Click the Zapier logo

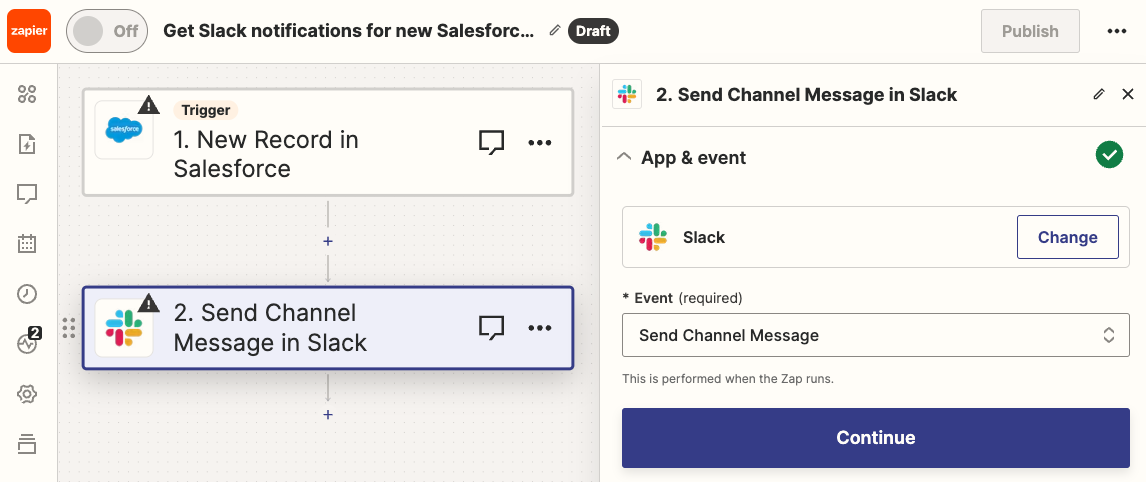pyautogui.click(x=28, y=31)
